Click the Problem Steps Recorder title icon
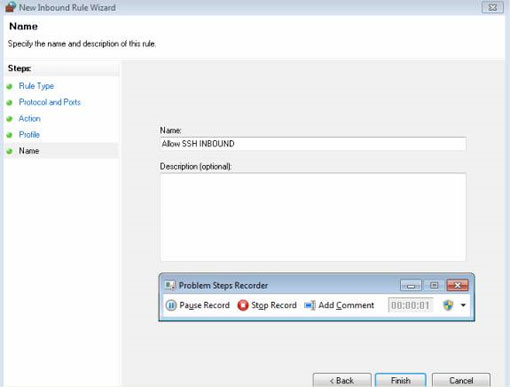Image resolution: width=510 pixels, height=387 pixels. (170, 285)
